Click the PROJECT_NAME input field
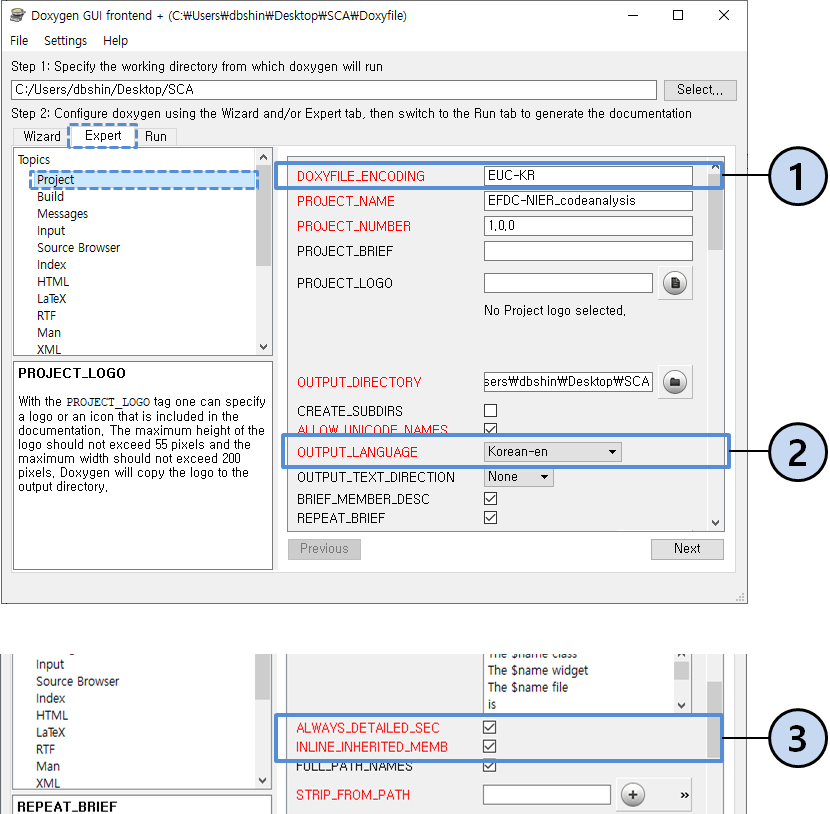 tap(588, 201)
